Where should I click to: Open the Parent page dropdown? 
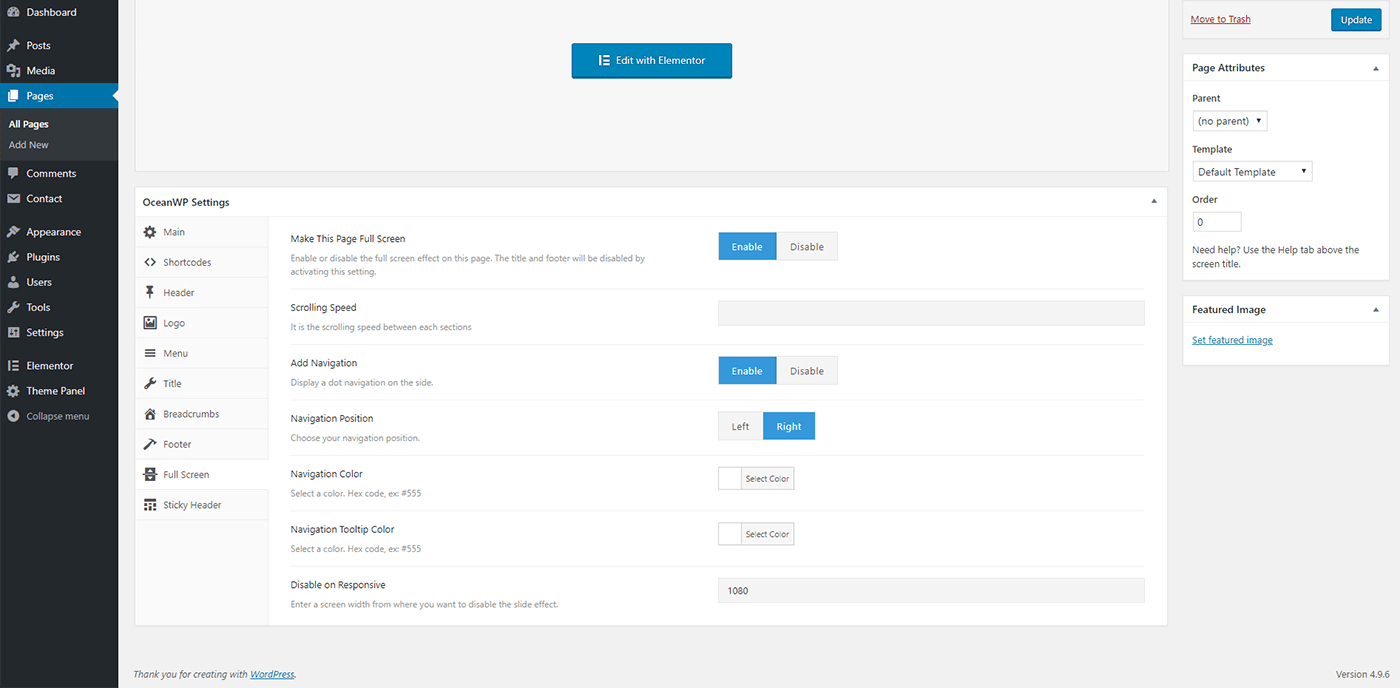click(x=1230, y=121)
